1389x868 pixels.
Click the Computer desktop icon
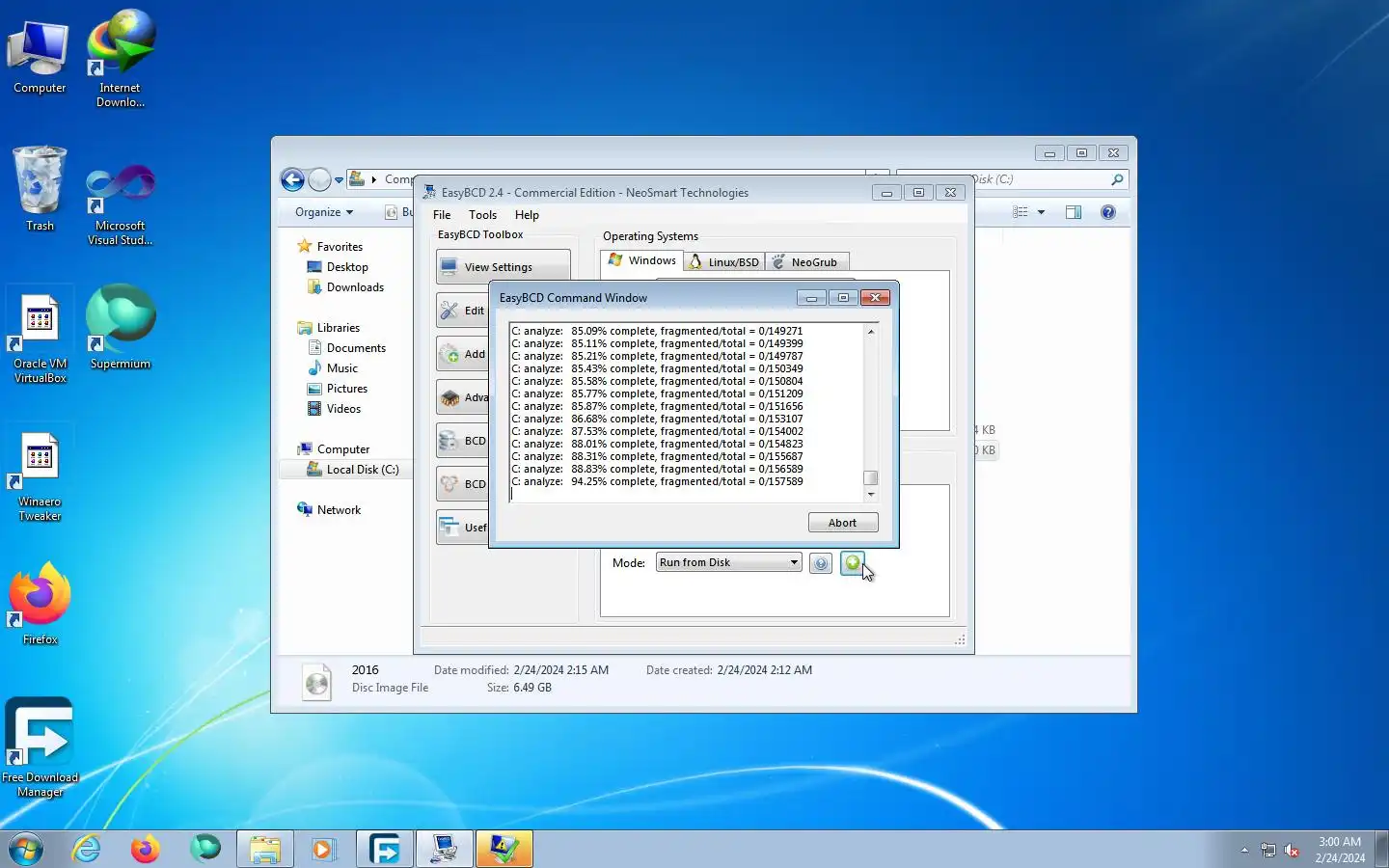40,56
